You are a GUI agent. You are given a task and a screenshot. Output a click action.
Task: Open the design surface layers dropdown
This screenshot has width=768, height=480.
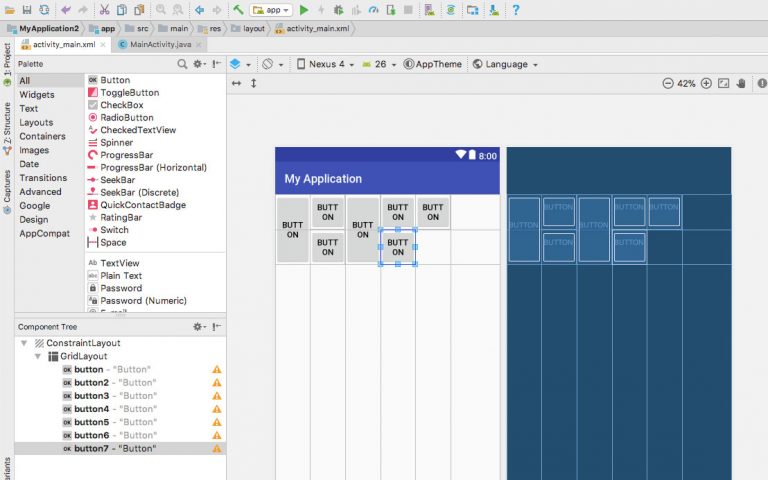240,64
